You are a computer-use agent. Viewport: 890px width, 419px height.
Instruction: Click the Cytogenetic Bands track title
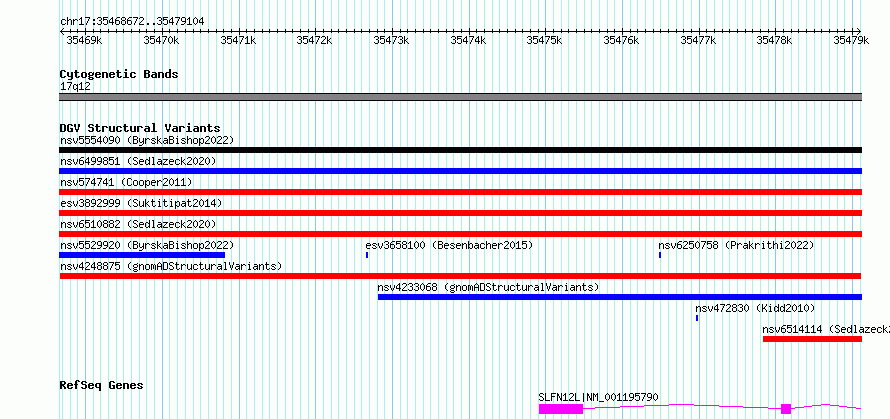pyautogui.click(x=119, y=74)
